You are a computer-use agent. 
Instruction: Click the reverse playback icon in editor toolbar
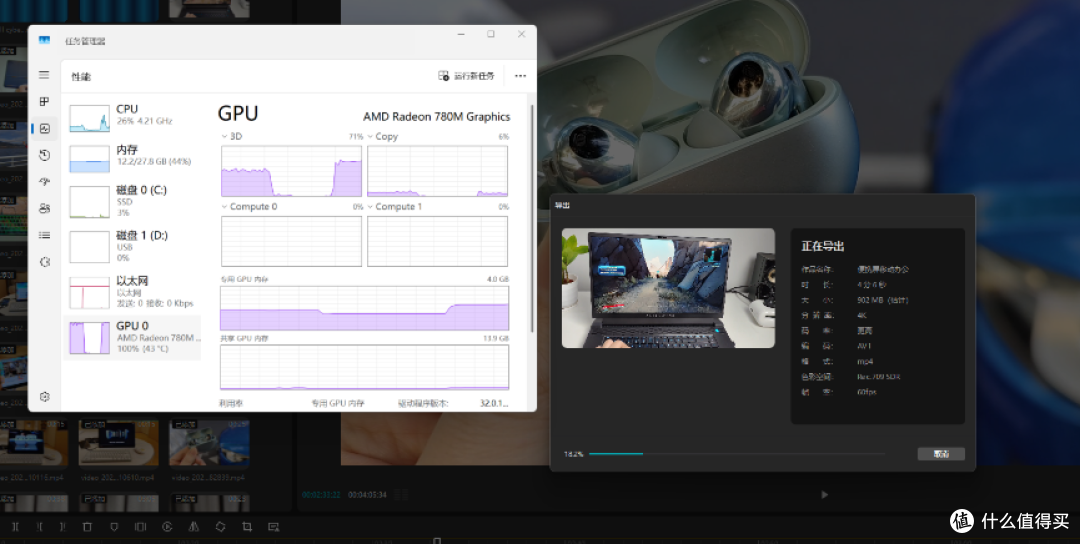167,527
